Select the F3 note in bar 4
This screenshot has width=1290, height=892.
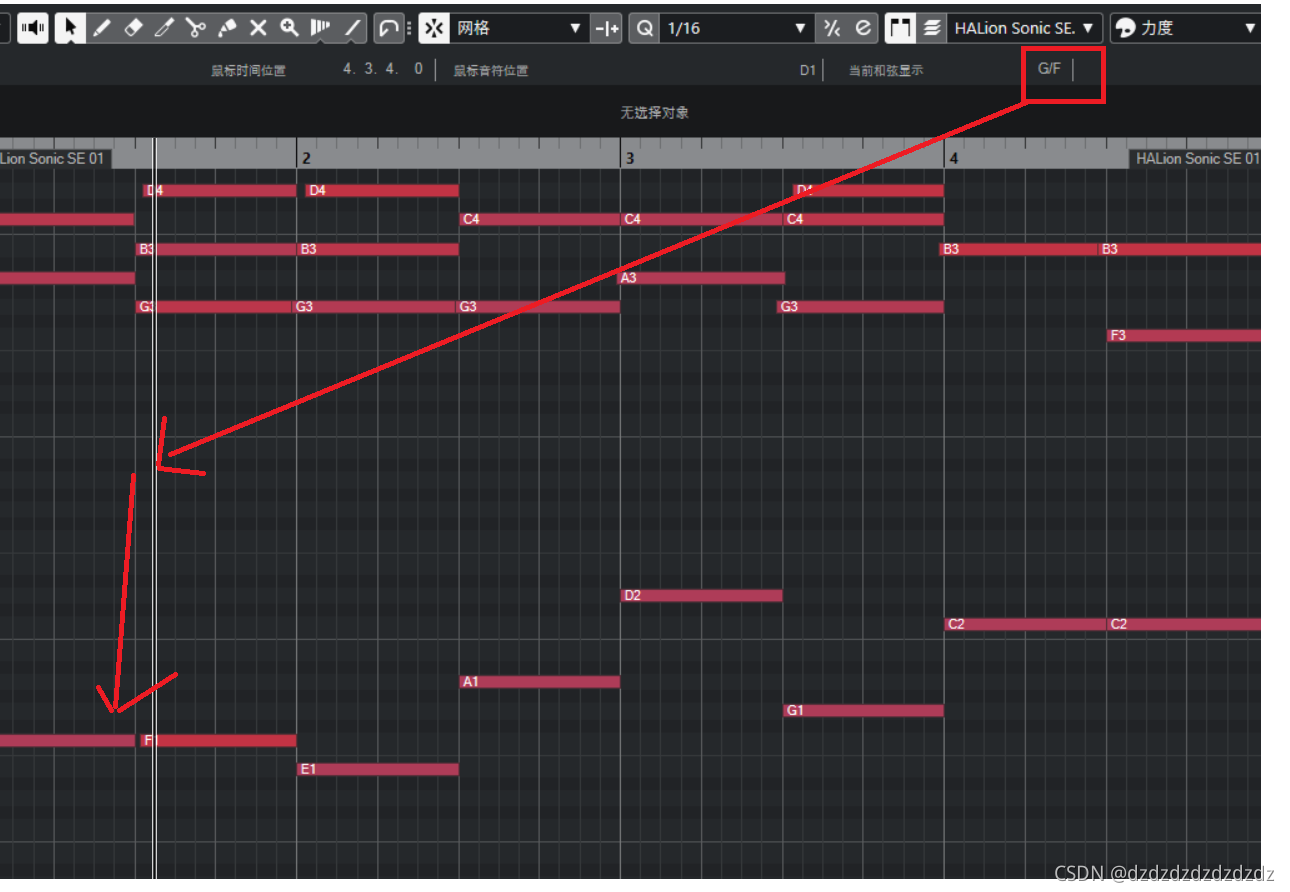coord(1184,335)
